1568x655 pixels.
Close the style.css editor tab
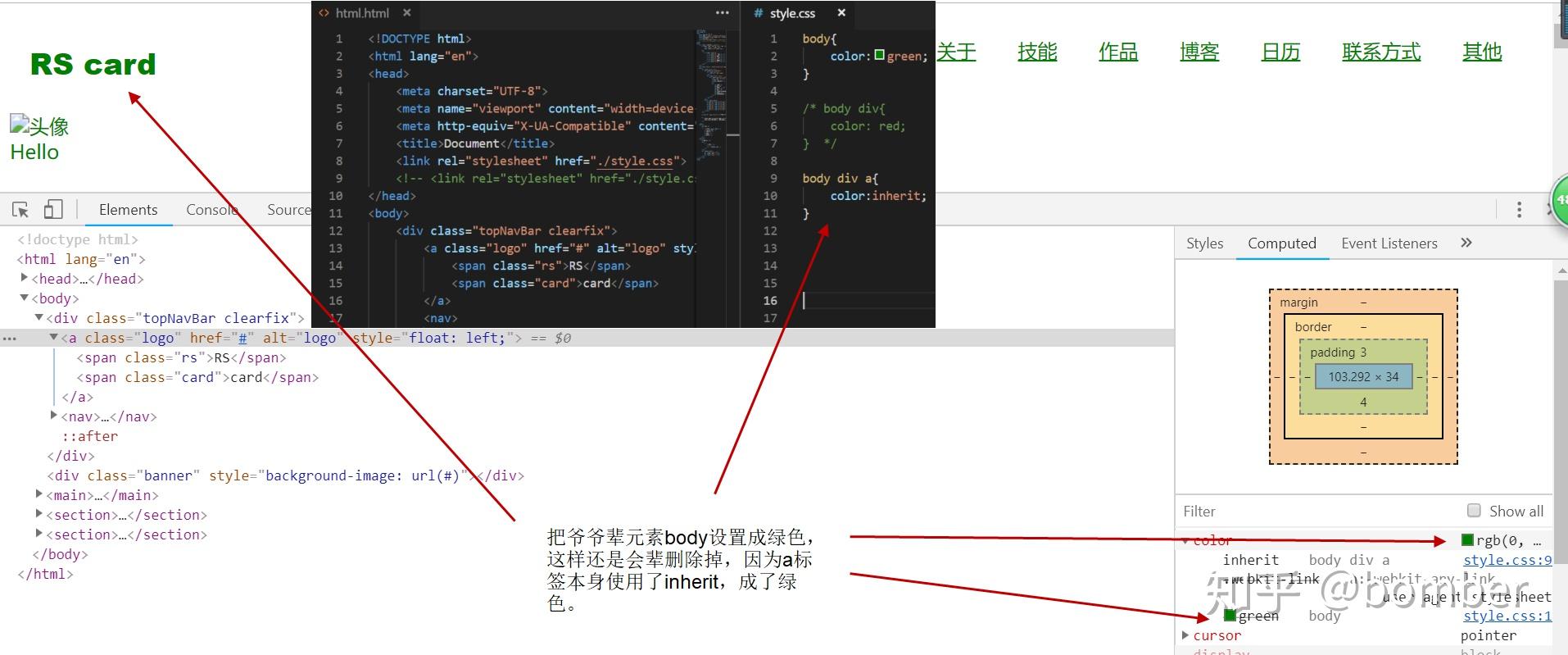click(x=841, y=13)
